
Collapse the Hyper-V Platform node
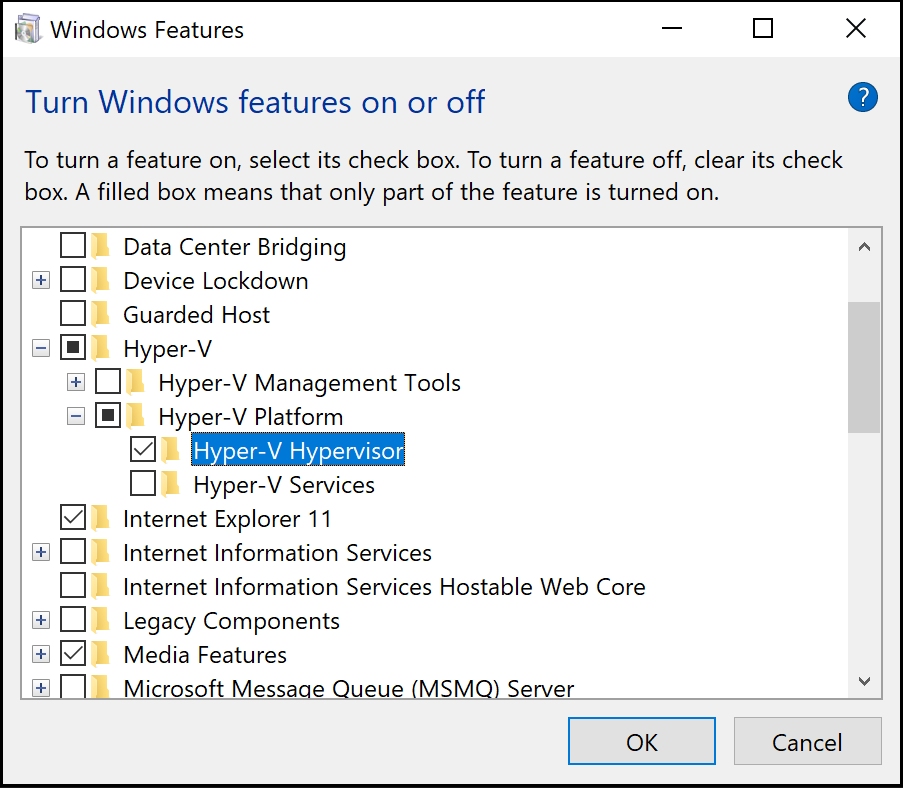coord(76,417)
